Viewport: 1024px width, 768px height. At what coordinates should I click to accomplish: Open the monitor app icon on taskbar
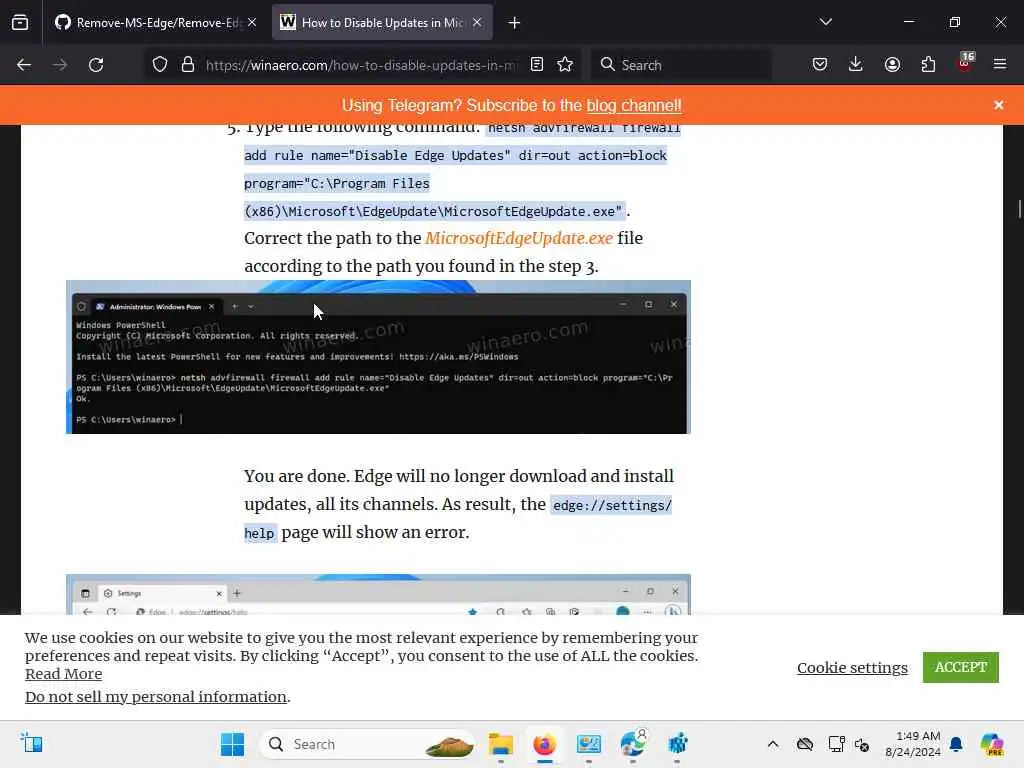tap(588, 744)
